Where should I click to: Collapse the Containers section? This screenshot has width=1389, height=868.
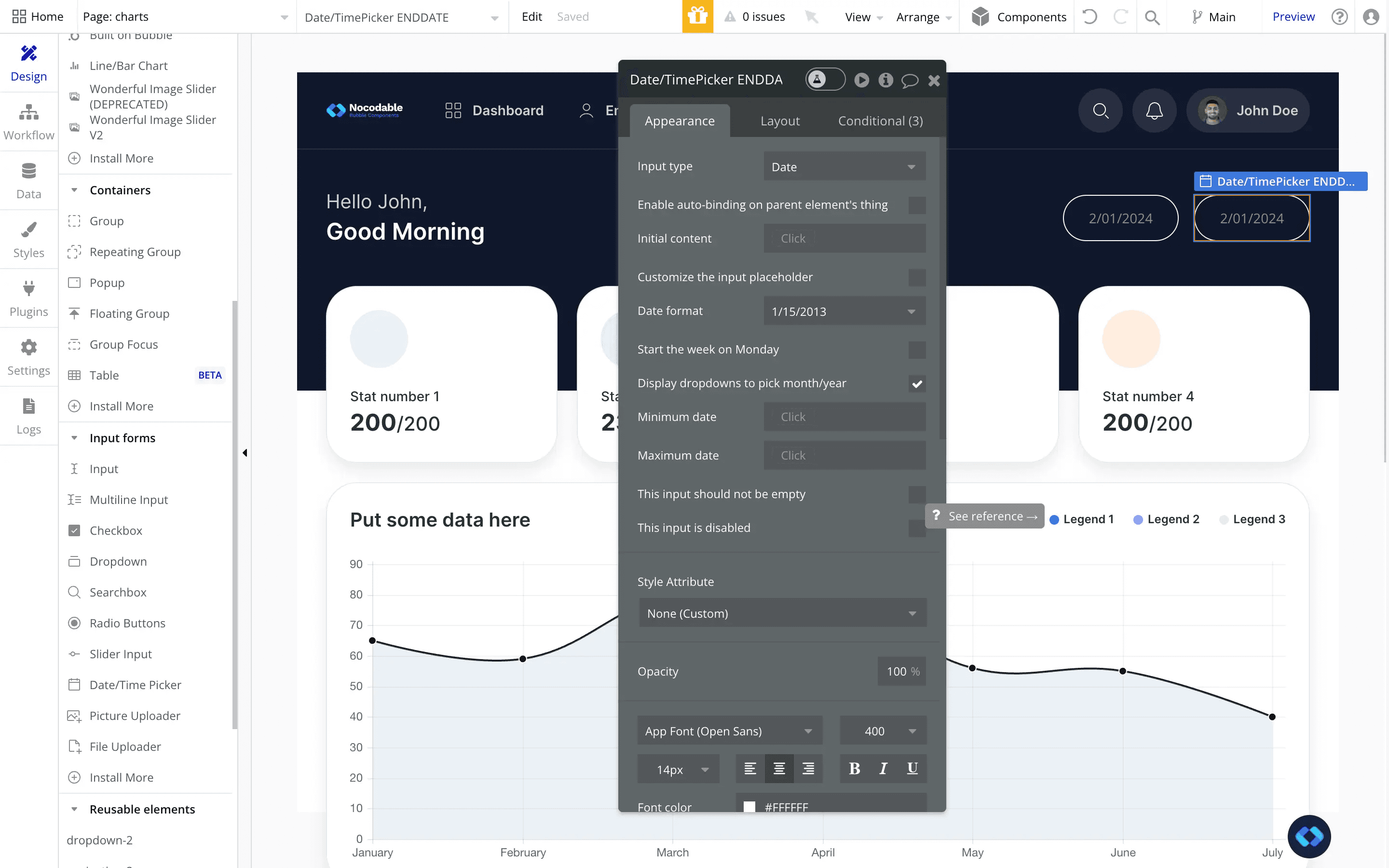[x=74, y=190]
